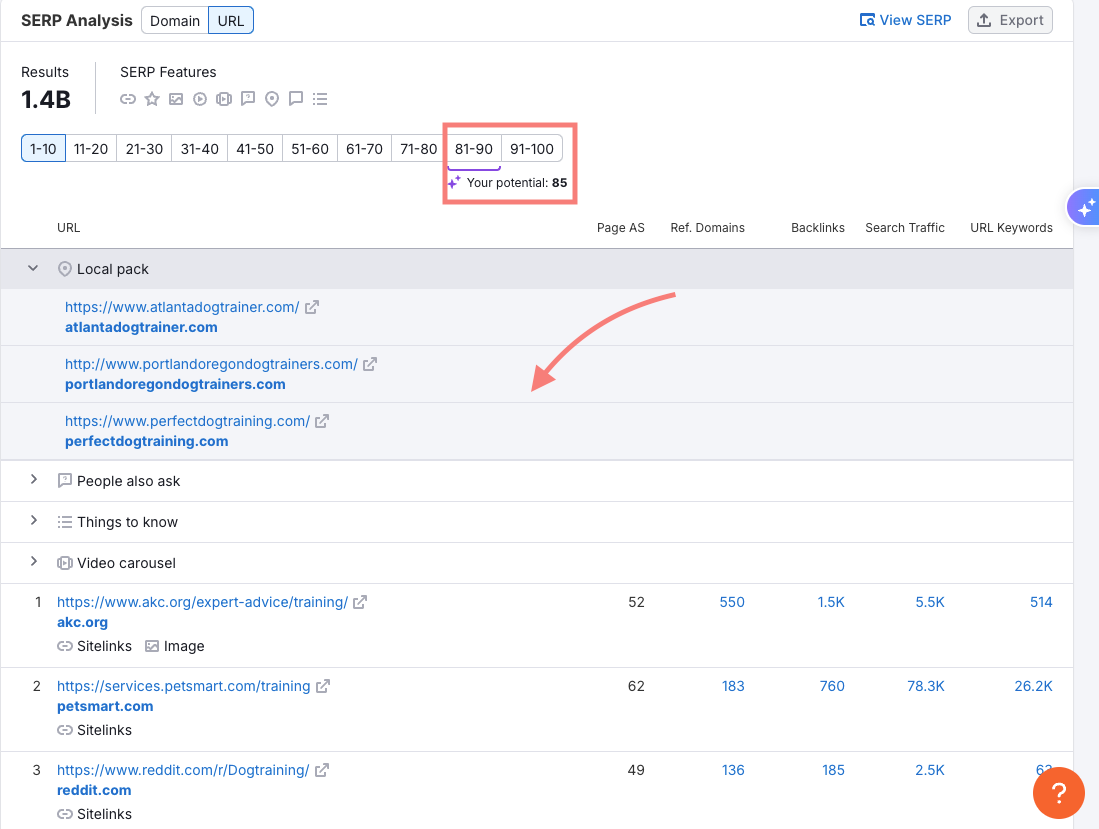Select the Video carousel SERP feature icon

click(x=224, y=98)
